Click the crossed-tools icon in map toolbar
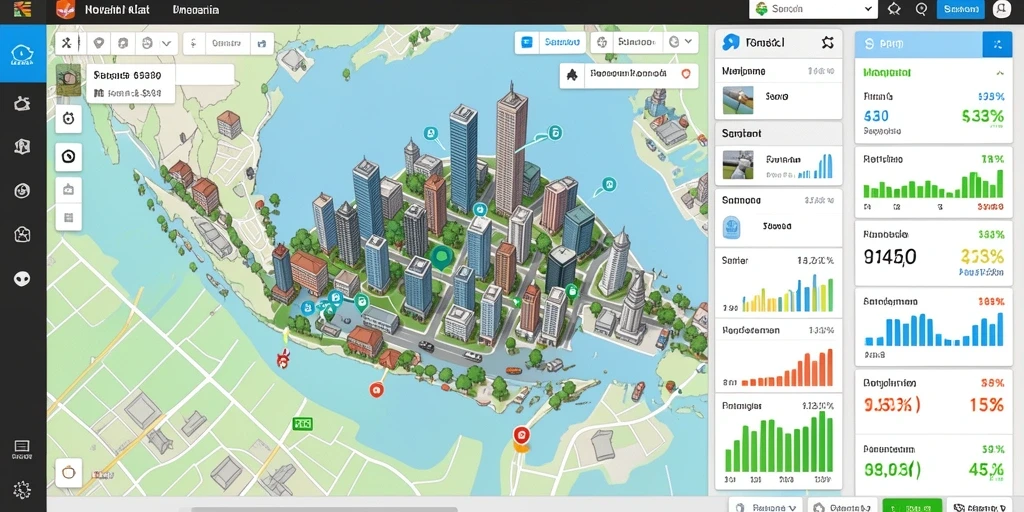 66,44
